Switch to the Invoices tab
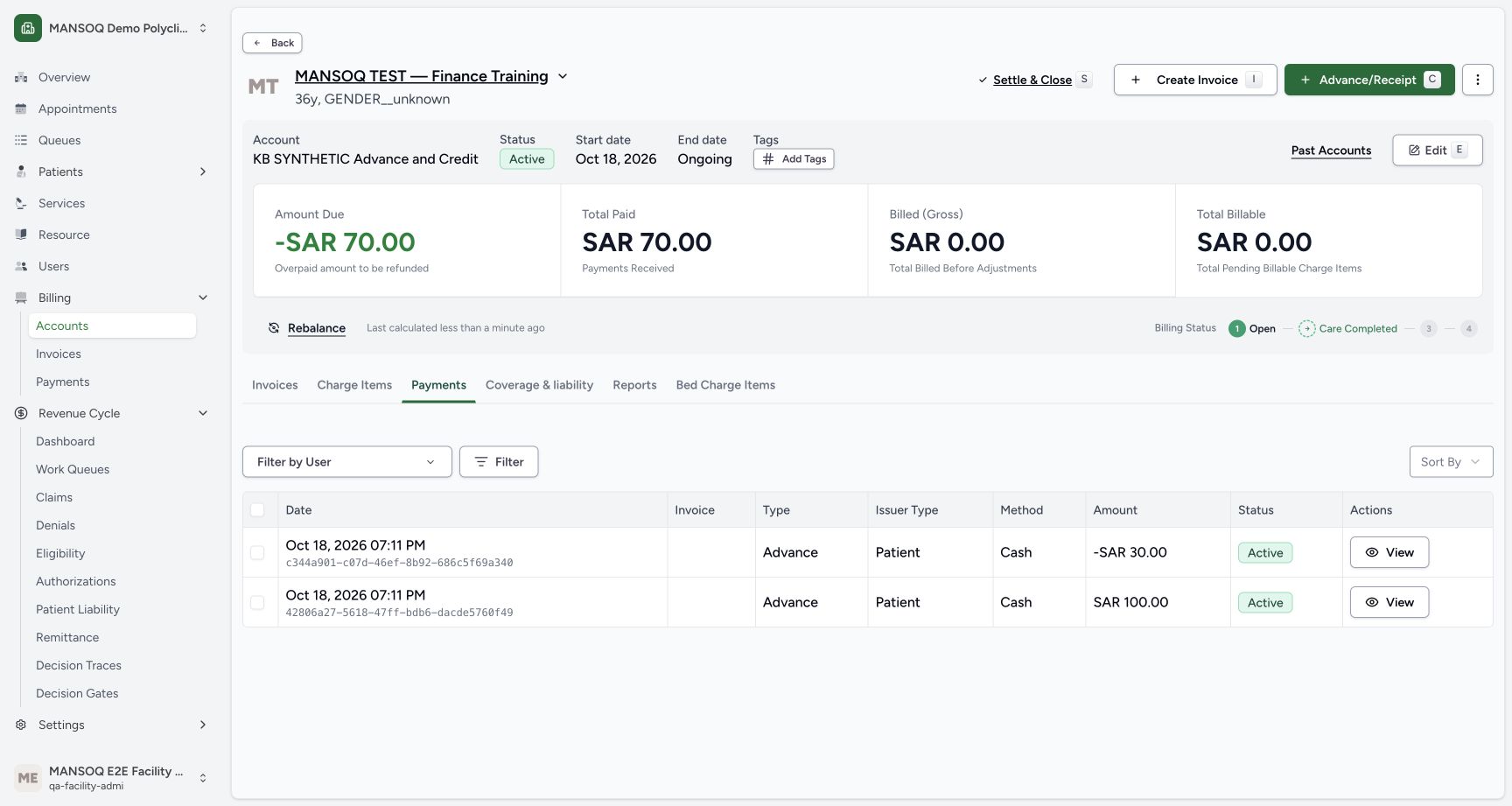Screen dimensions: 1512x806 pyautogui.click(x=275, y=385)
